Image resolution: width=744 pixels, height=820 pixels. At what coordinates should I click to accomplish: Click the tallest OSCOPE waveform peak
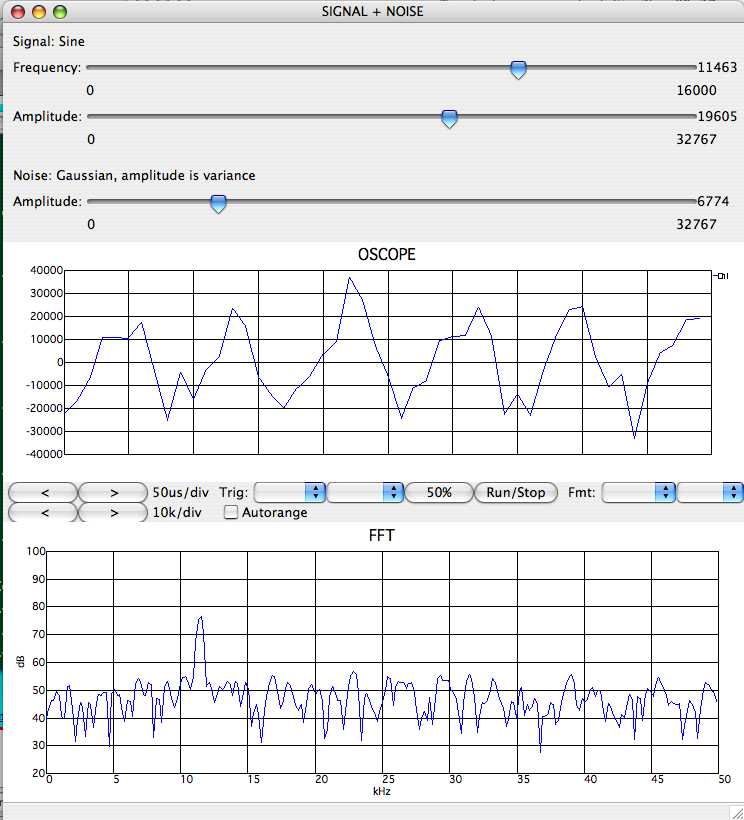pyautogui.click(x=350, y=278)
